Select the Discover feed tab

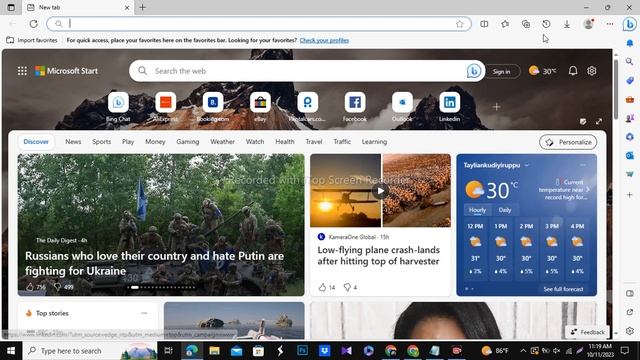(x=36, y=142)
